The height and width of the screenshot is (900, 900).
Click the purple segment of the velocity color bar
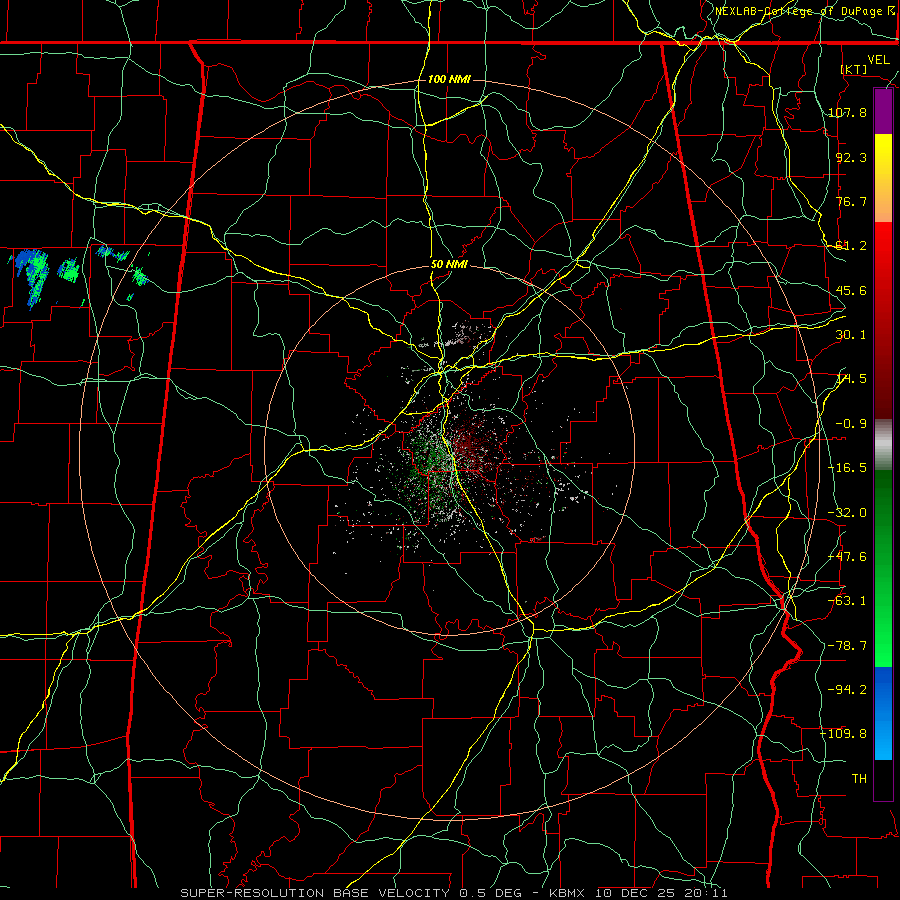tap(883, 112)
